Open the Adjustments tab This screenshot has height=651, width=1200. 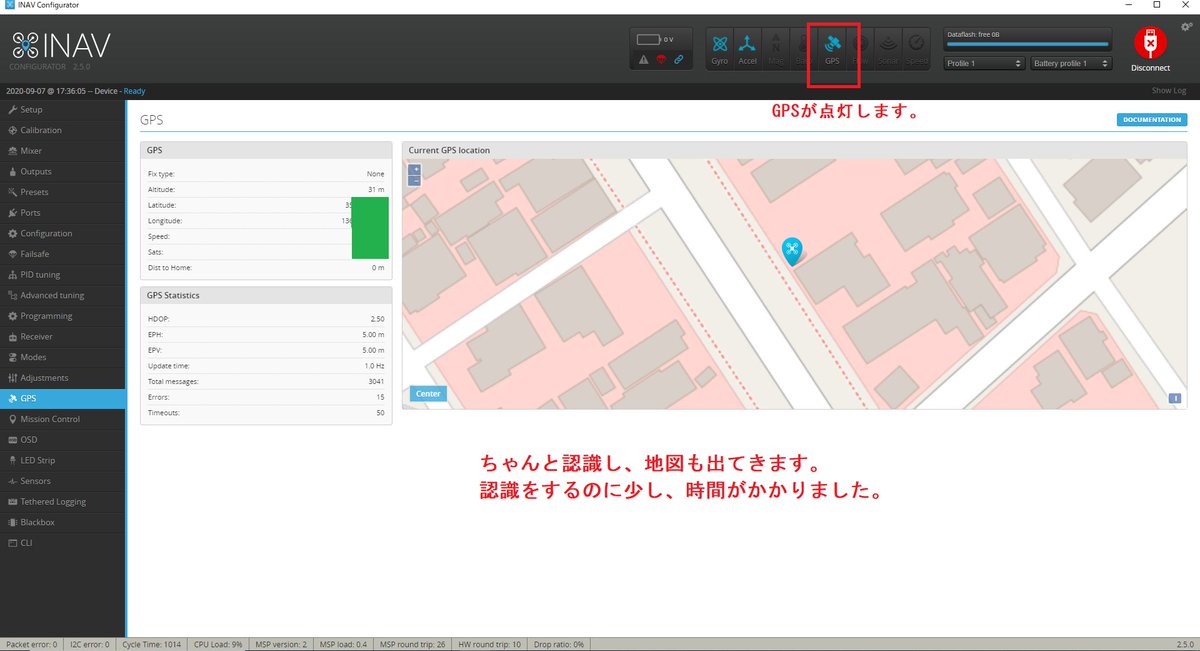click(63, 378)
